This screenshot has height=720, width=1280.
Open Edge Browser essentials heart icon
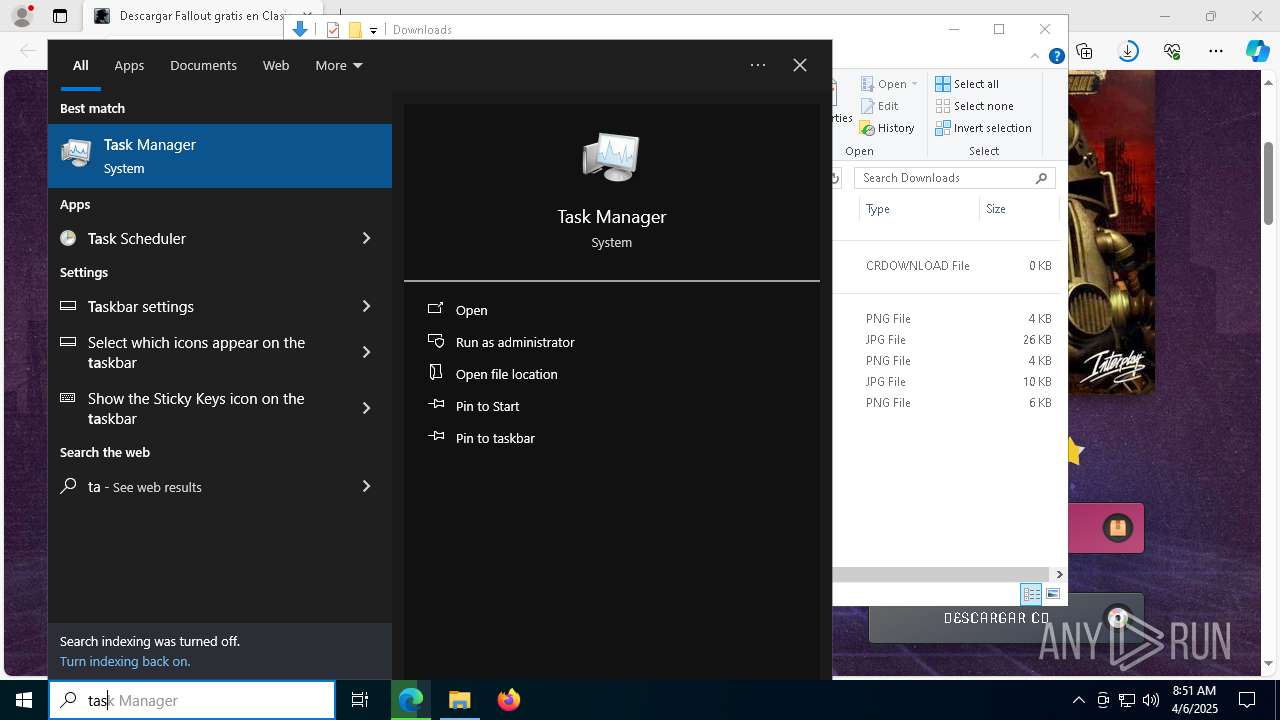point(1172,51)
